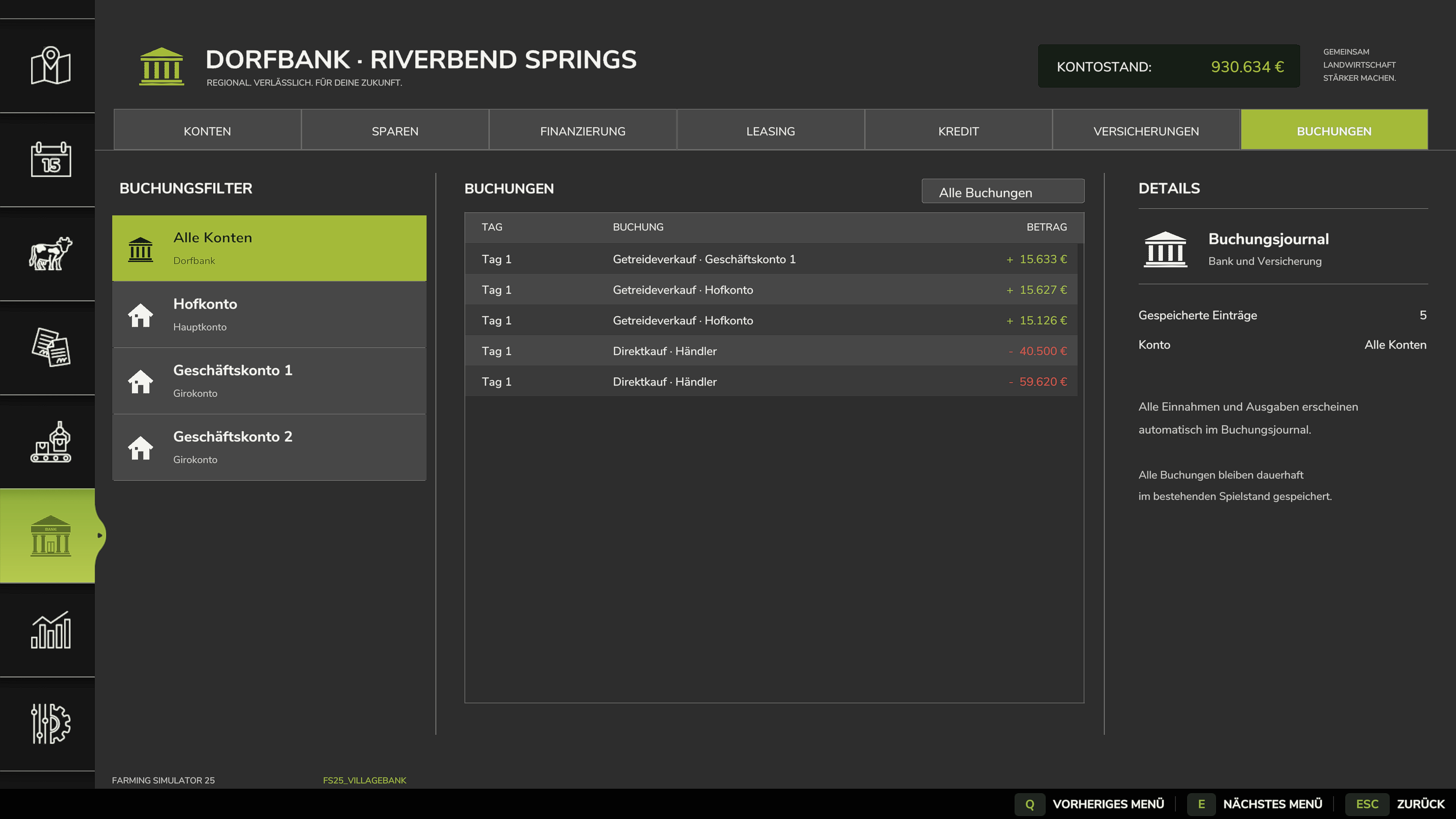Viewport: 1456px width, 819px height.
Task: Select the Direktkauf booking of - 40.500 €
Action: tap(771, 350)
